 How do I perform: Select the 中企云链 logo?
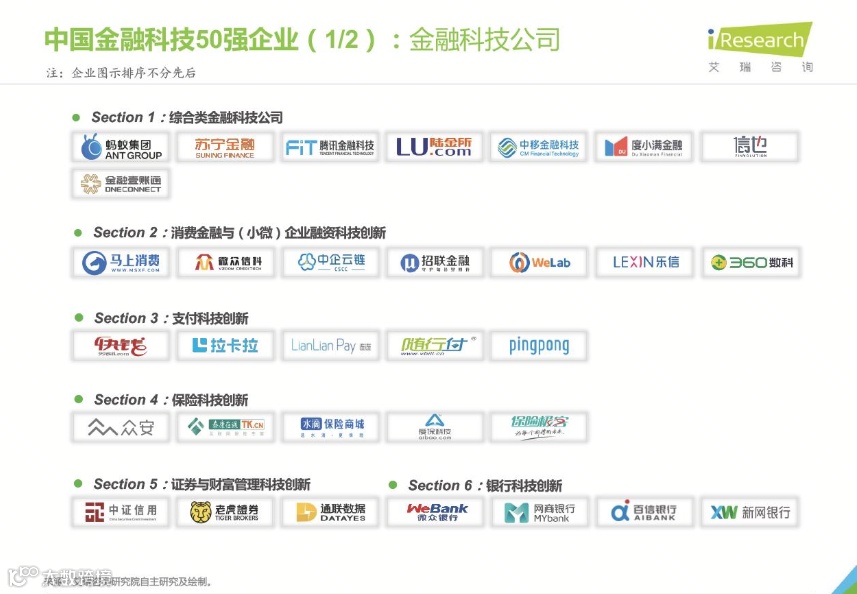point(330,262)
